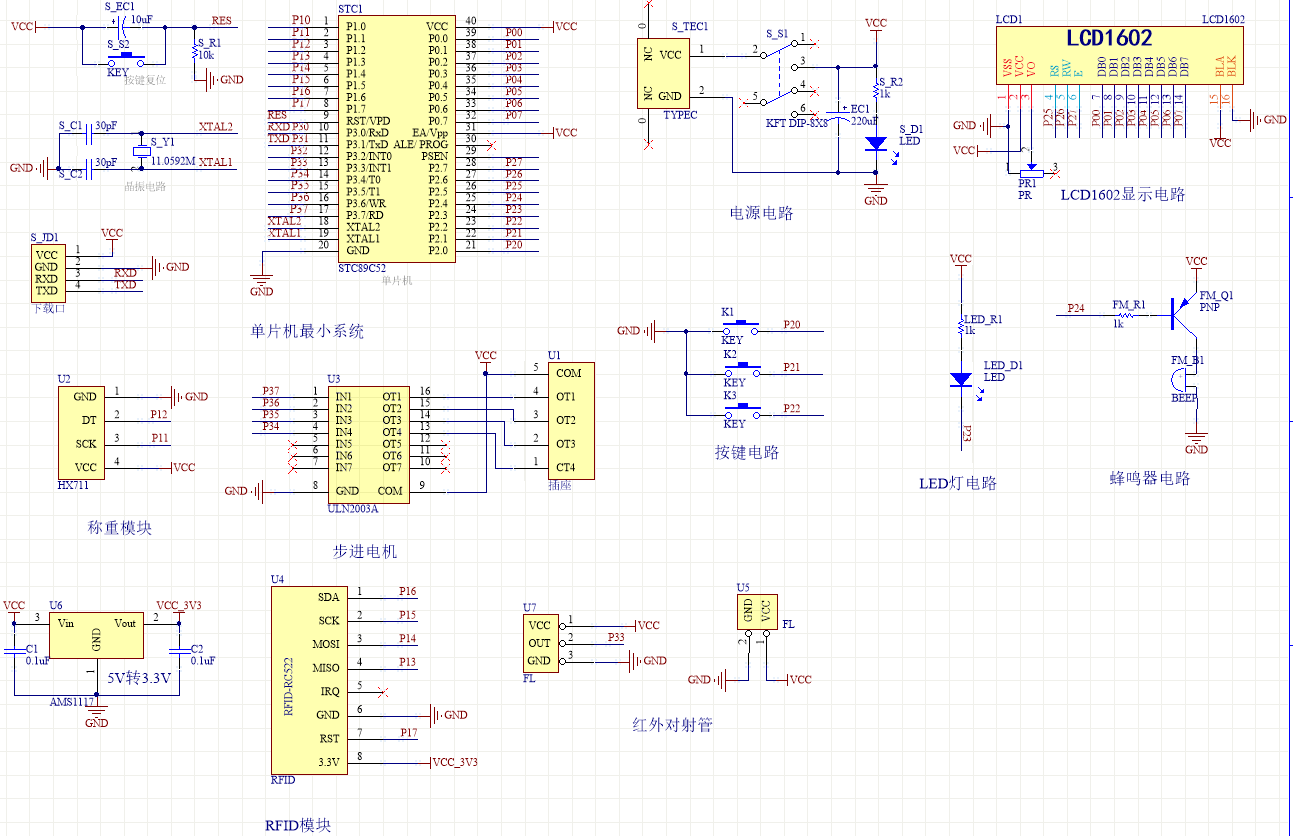Viewport: 1293px width, 836px height.
Task: Select the HX711 weighing module block
Action: tap(85, 432)
